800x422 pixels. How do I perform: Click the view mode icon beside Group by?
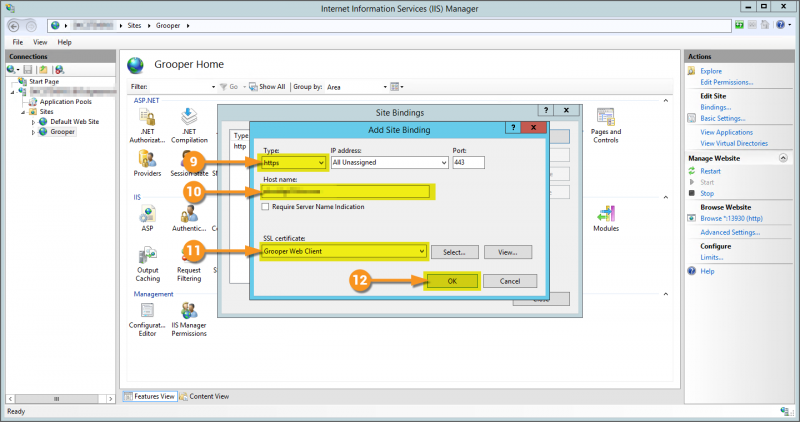point(394,87)
